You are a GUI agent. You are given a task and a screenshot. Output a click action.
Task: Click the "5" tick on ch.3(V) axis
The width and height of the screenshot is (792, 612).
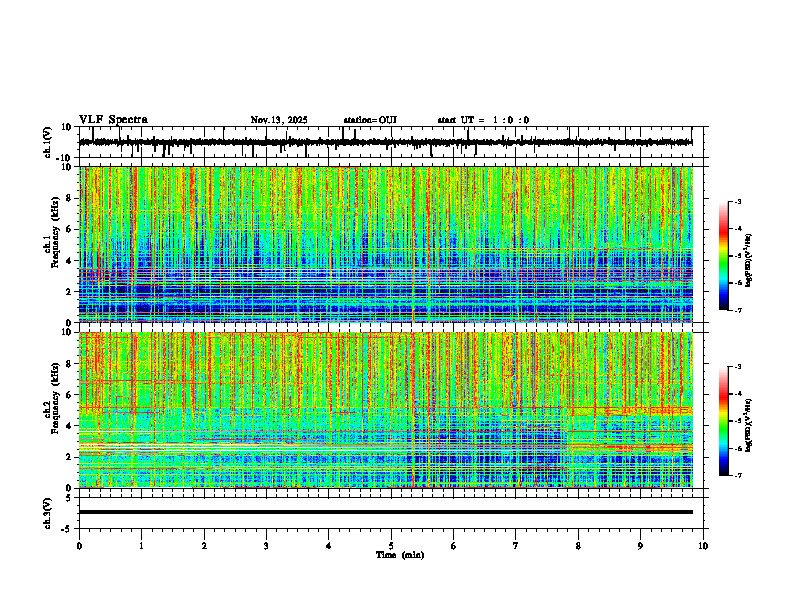(x=70, y=498)
